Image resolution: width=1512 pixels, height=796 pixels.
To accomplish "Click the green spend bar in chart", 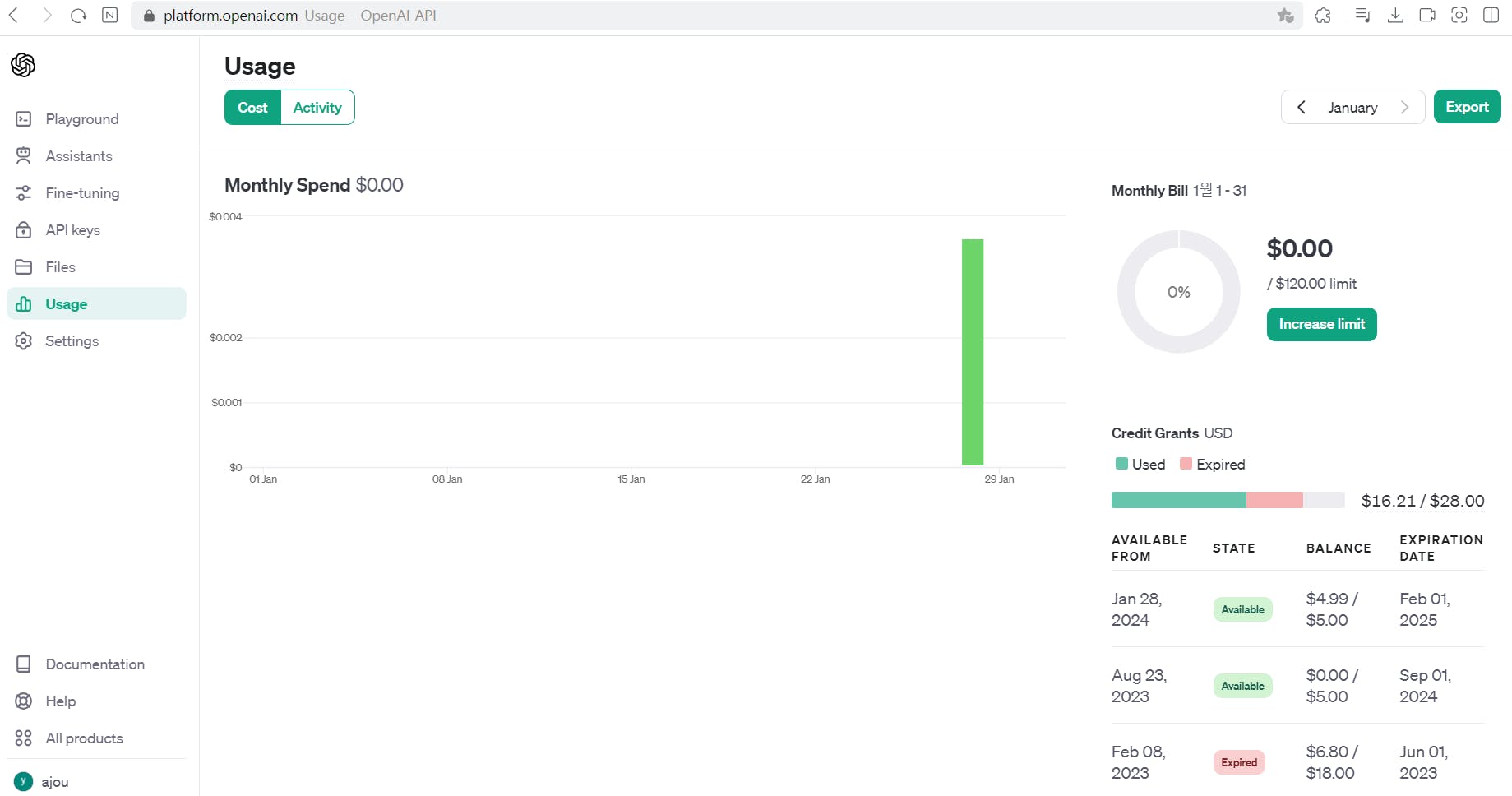I will pyautogui.click(x=973, y=352).
